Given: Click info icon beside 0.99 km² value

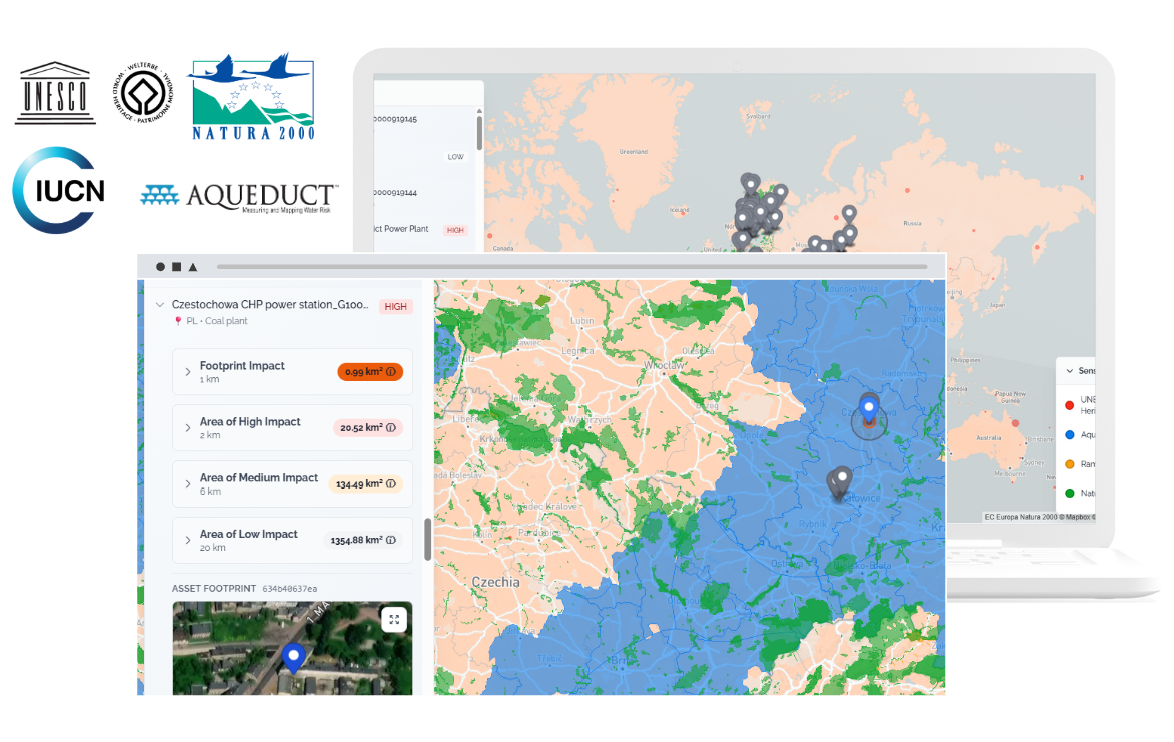Looking at the screenshot, I should [x=391, y=372].
